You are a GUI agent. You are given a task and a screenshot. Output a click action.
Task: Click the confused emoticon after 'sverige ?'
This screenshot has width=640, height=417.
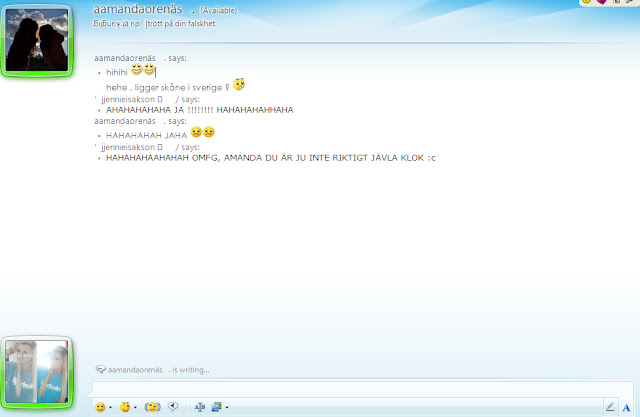coord(239,84)
